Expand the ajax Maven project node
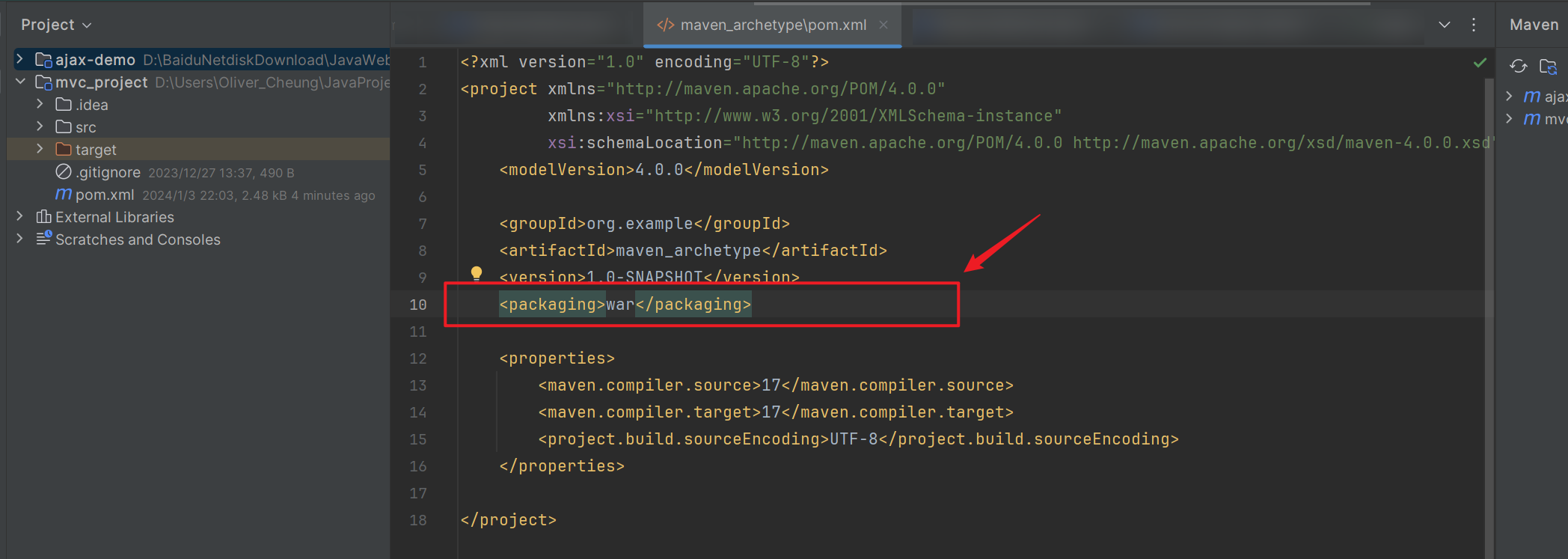Image resolution: width=1568 pixels, height=559 pixels. pyautogui.click(x=1509, y=96)
